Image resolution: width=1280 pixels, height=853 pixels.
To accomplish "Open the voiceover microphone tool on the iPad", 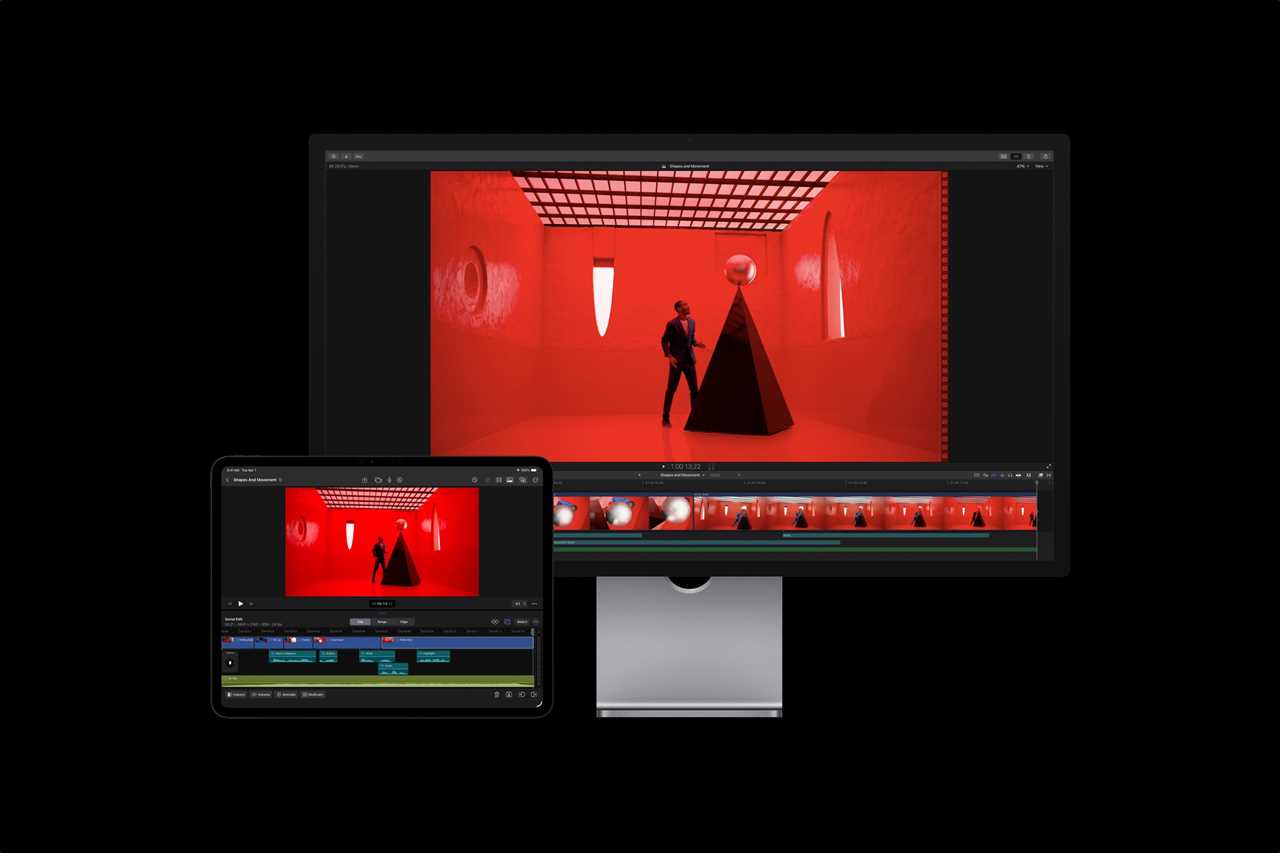I will click(390, 479).
